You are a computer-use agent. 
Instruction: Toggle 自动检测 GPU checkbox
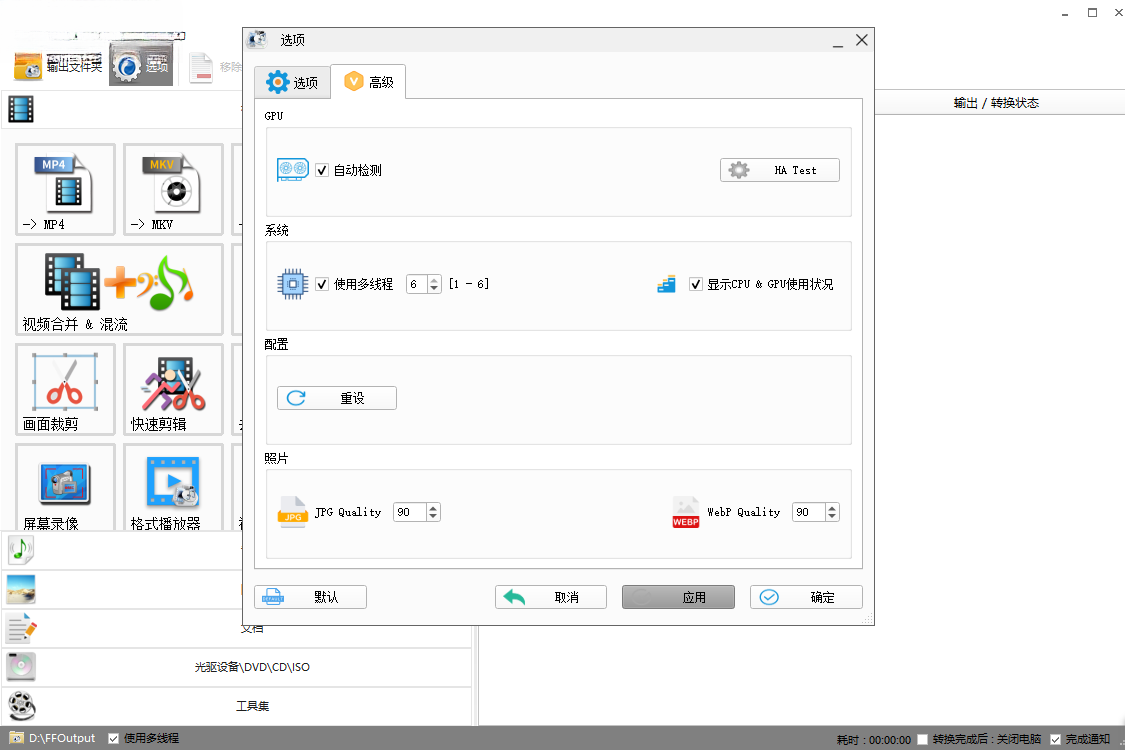[x=322, y=170]
